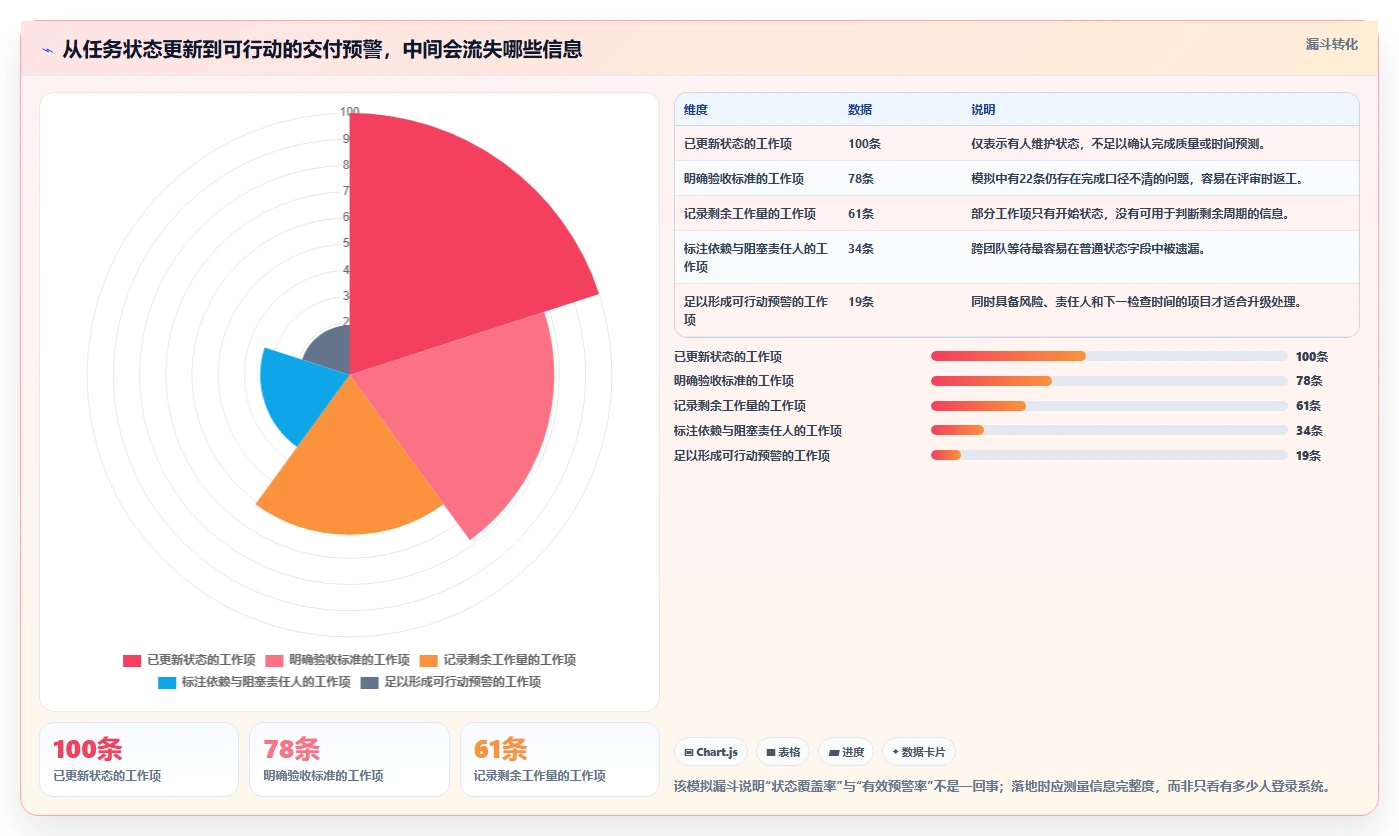Open the 78条 data card
The image size is (1399, 836).
tap(349, 760)
